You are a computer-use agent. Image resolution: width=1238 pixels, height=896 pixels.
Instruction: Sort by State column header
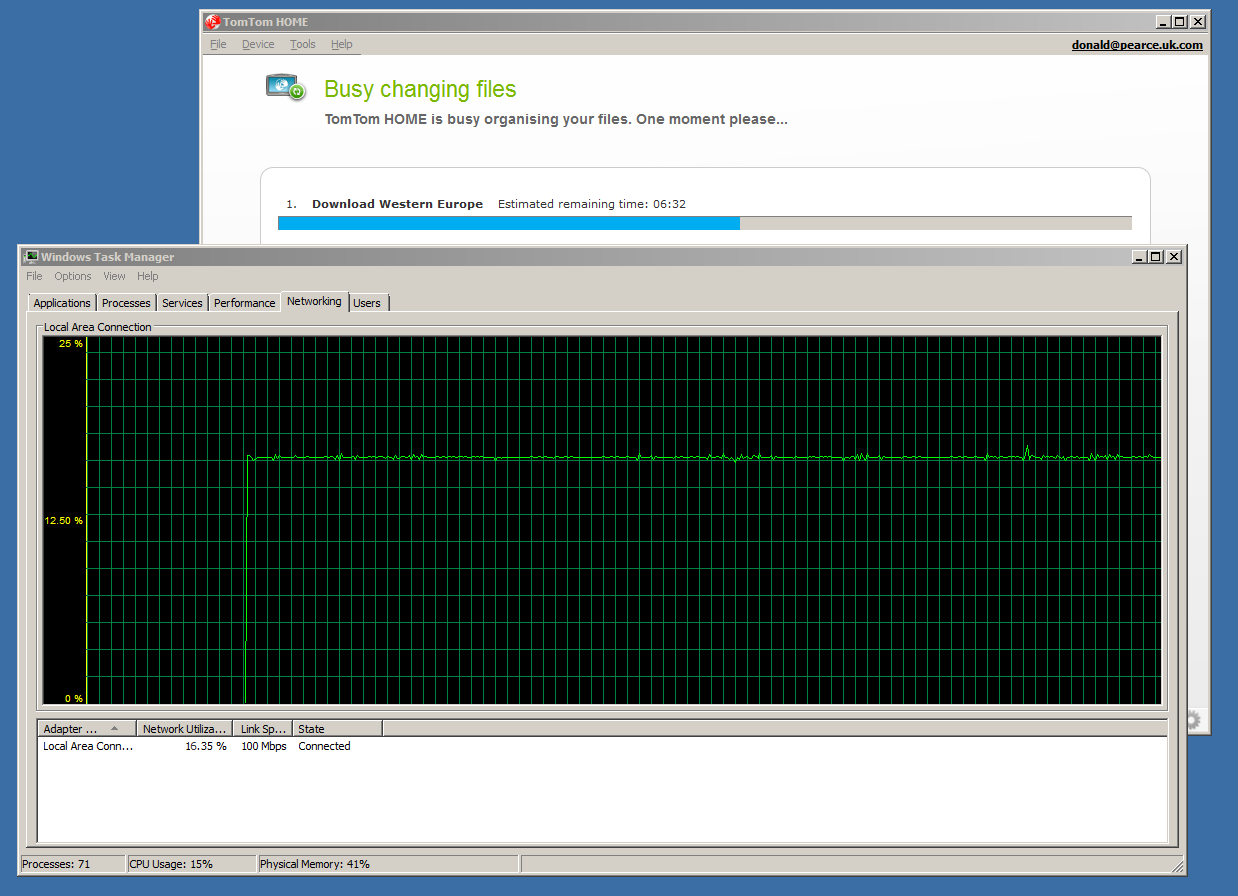(337, 729)
